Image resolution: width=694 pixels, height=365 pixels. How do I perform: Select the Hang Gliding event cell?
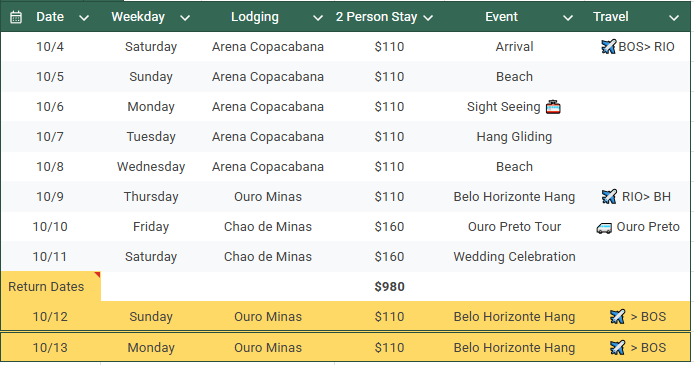coord(514,137)
